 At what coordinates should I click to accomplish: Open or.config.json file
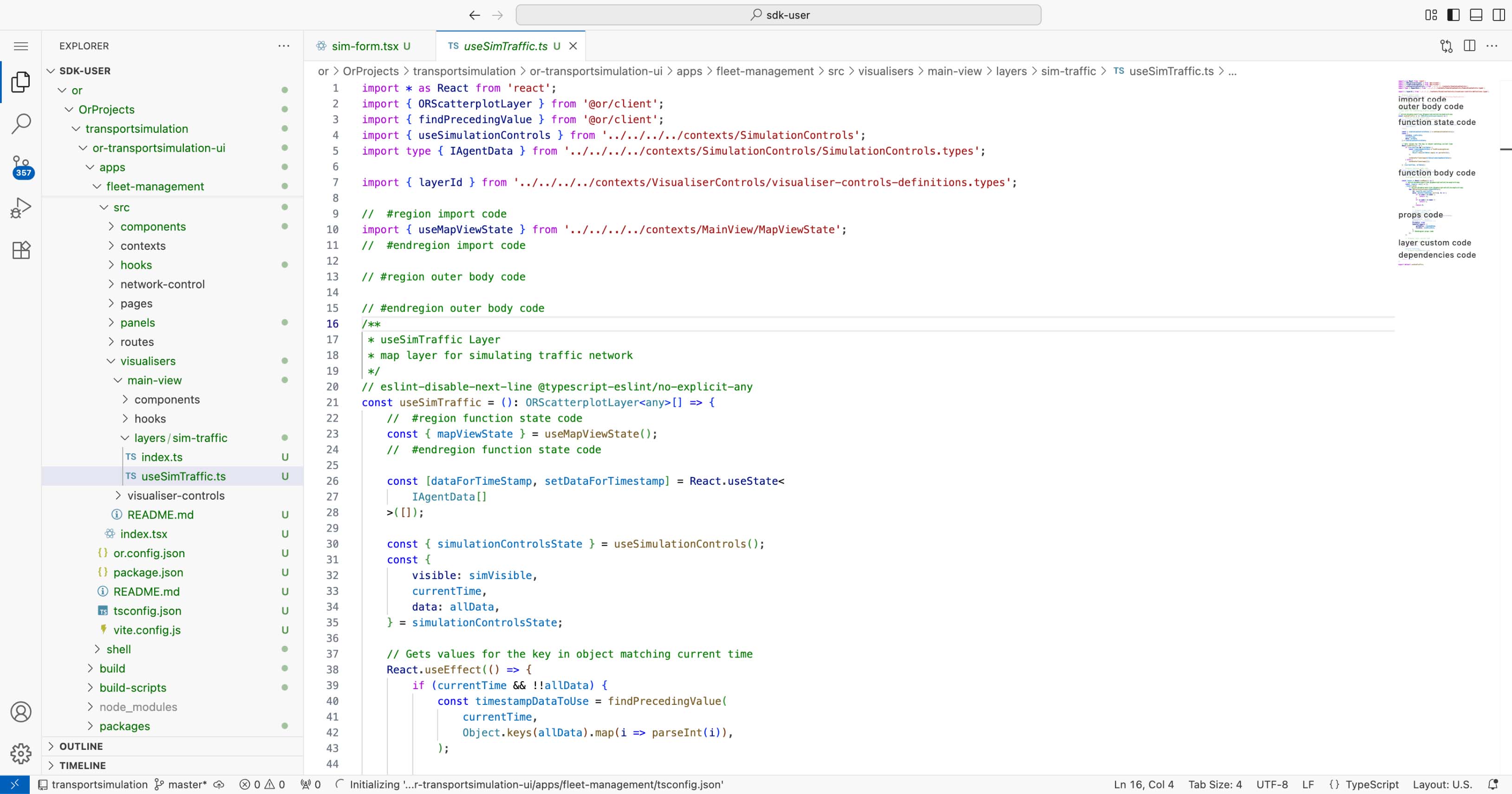(x=173, y=553)
